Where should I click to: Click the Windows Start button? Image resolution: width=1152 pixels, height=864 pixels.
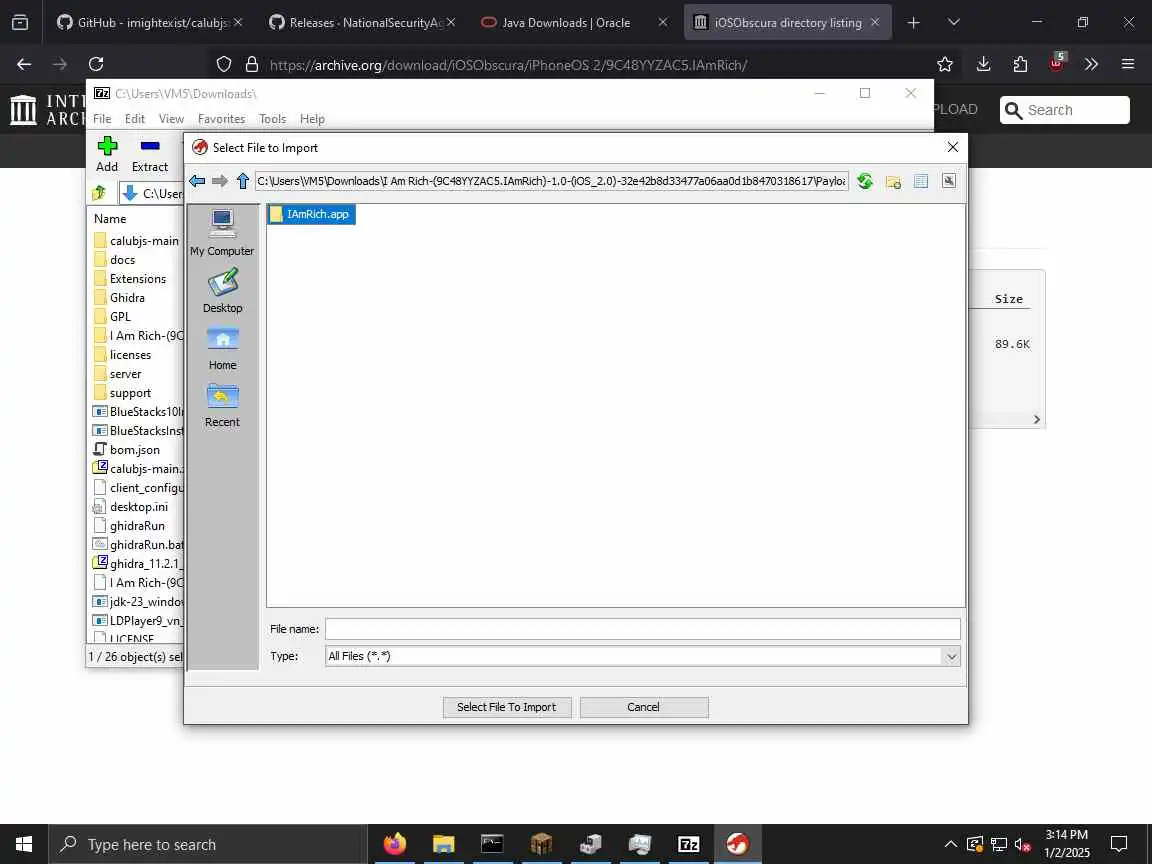pos(24,844)
